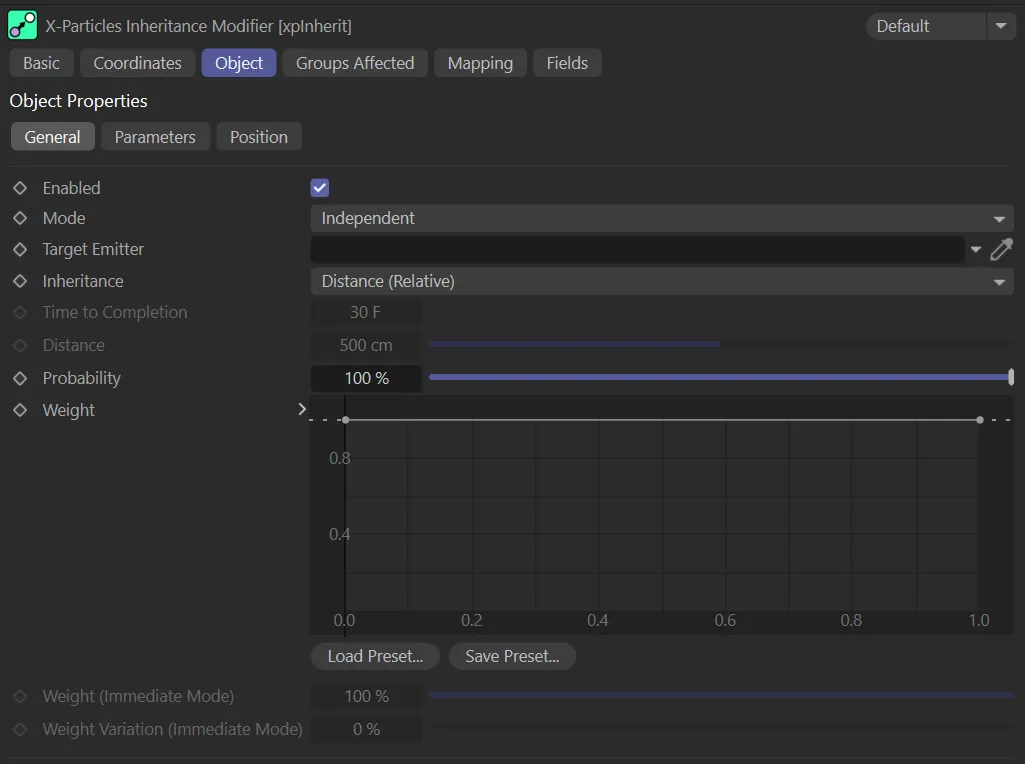This screenshot has height=764, width=1025.
Task: Click keyframe diamond next to Inheritance
Action: [20, 281]
